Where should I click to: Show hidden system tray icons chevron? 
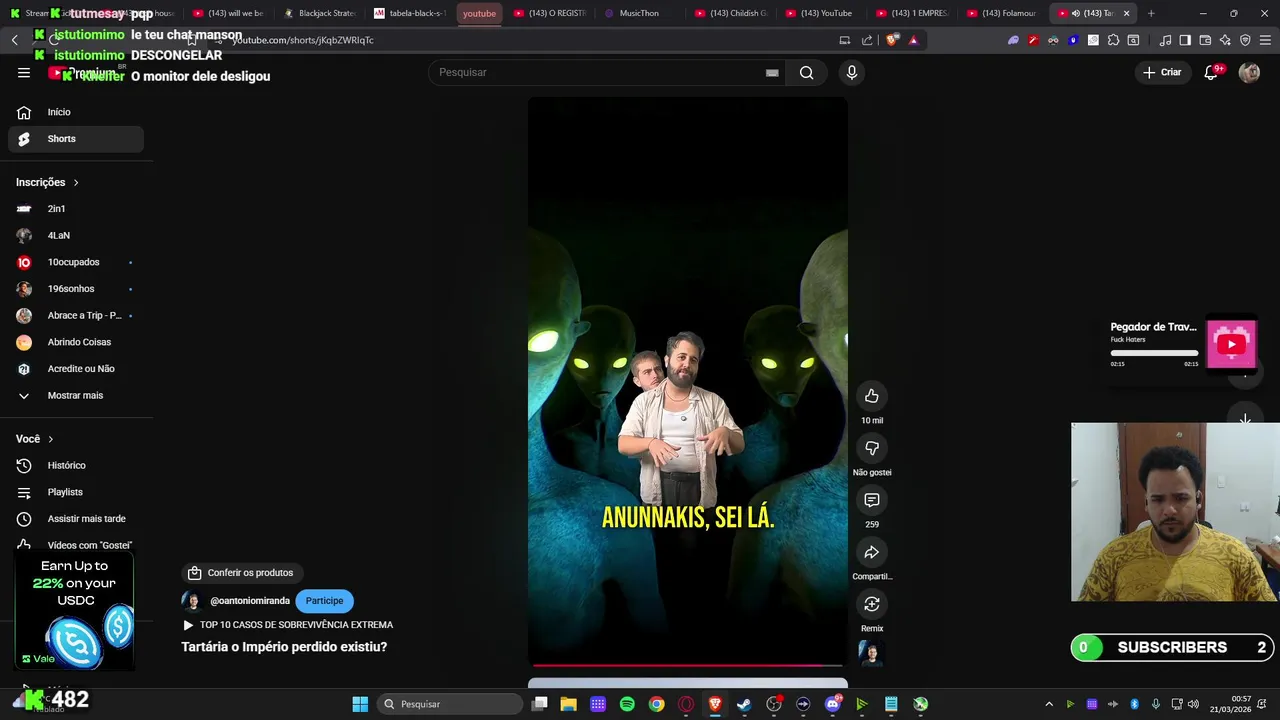(1049, 704)
